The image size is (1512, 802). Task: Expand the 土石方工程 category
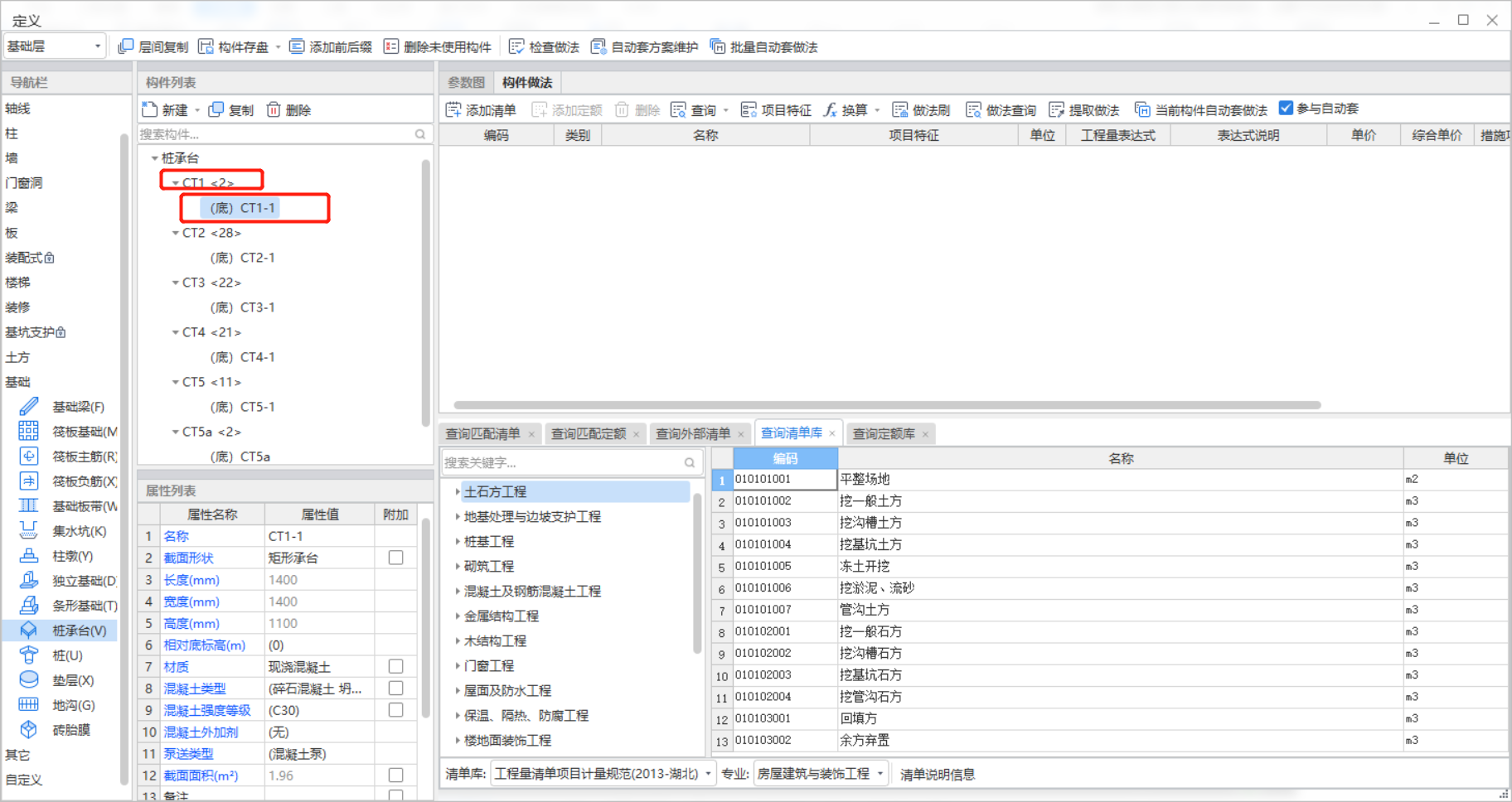(458, 491)
